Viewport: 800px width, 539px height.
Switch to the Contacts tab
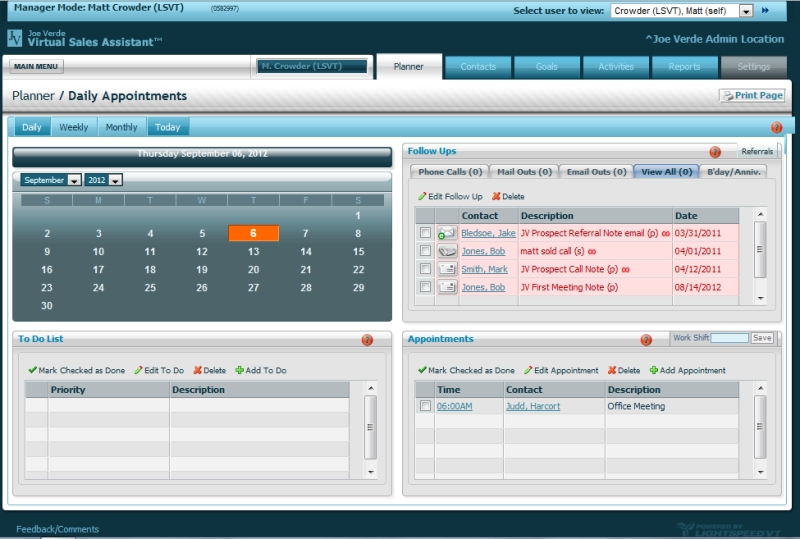[x=478, y=67]
